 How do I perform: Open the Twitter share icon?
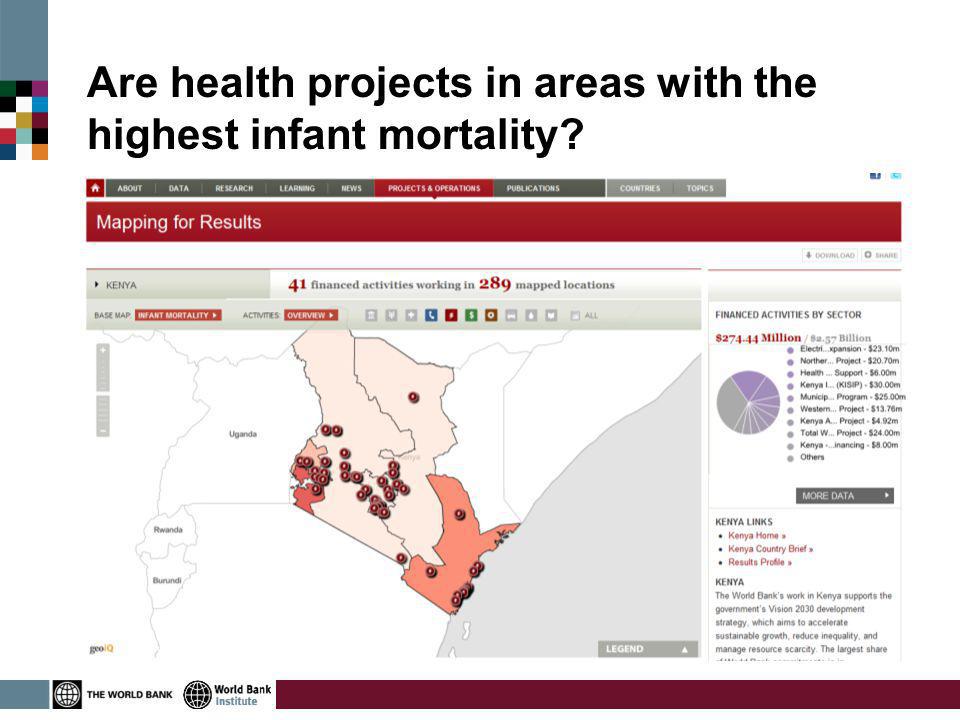point(896,176)
